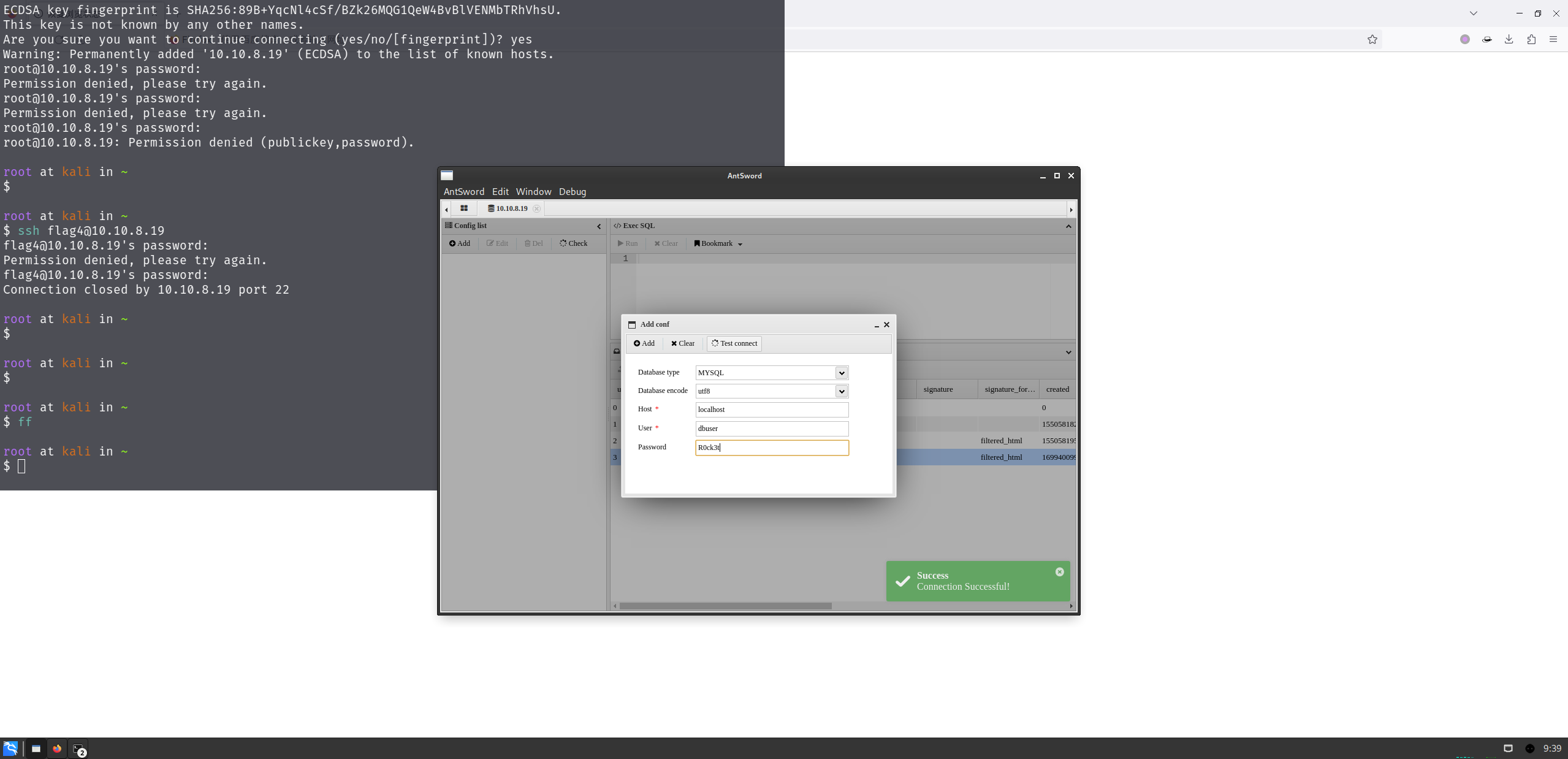The image size is (1568, 759).
Task: Open the AntSword home grid tab
Action: [464, 208]
